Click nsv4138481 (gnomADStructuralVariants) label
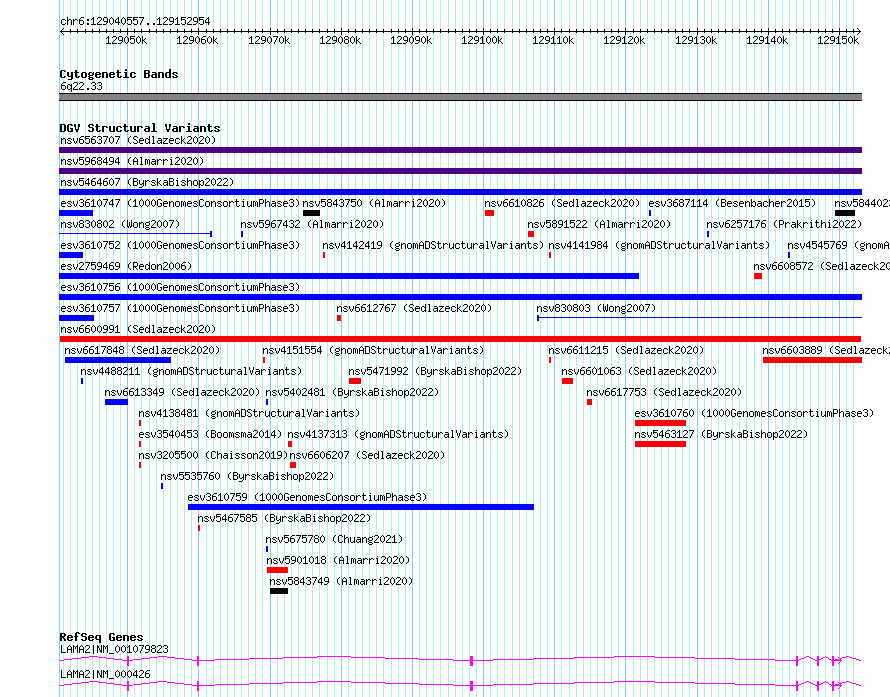The image size is (890, 697). (x=249, y=413)
